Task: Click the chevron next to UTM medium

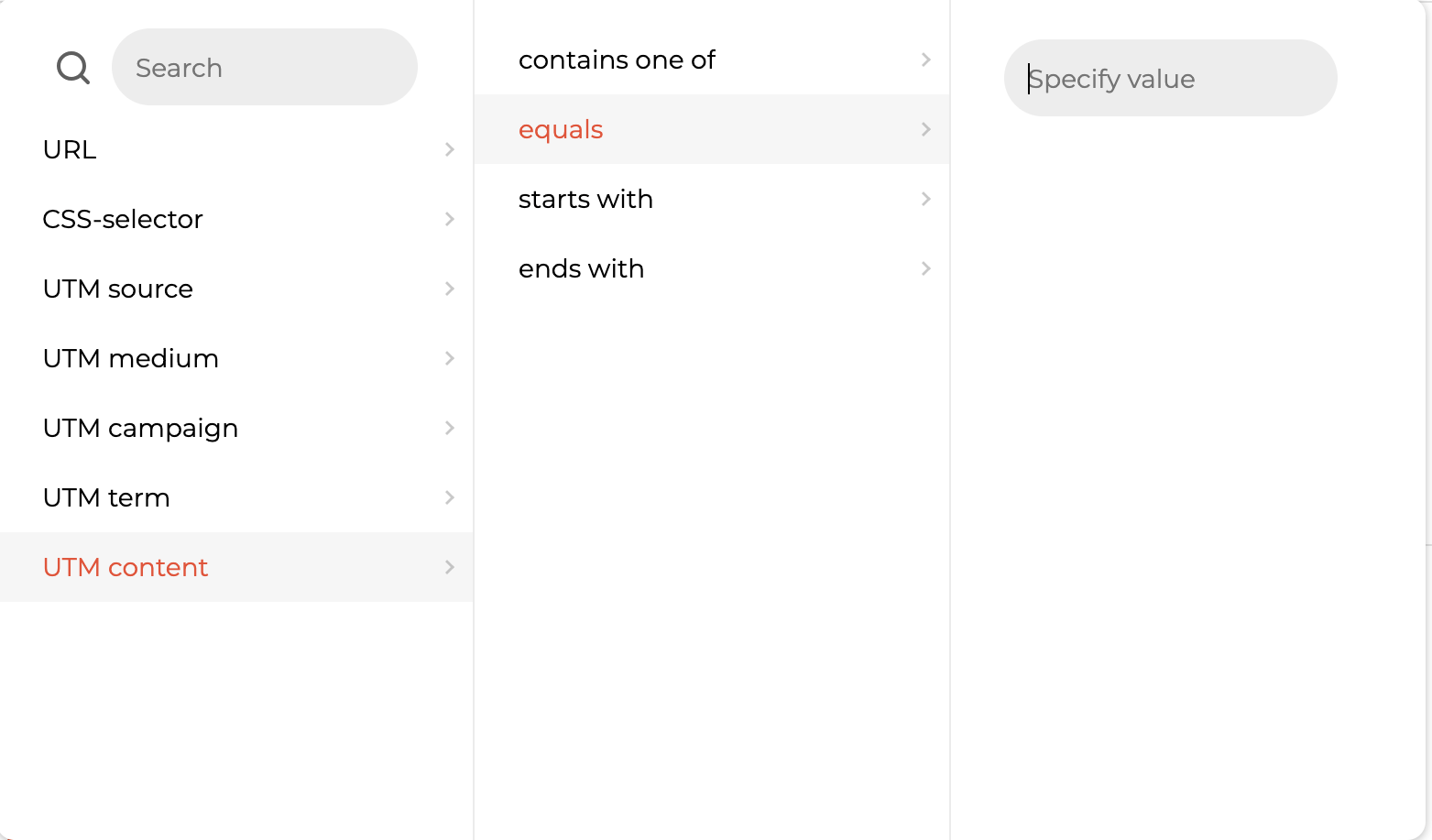Action: [450, 358]
